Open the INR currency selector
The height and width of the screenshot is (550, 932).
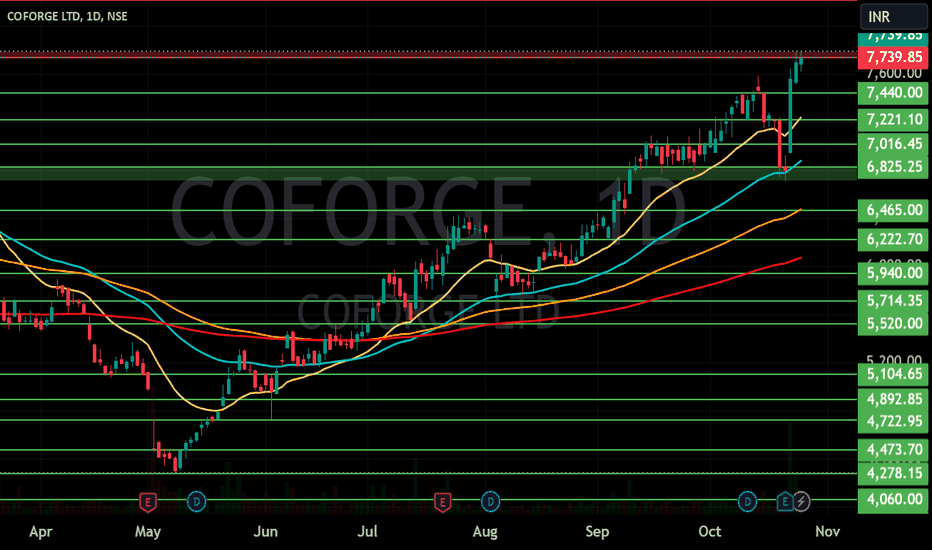[893, 17]
